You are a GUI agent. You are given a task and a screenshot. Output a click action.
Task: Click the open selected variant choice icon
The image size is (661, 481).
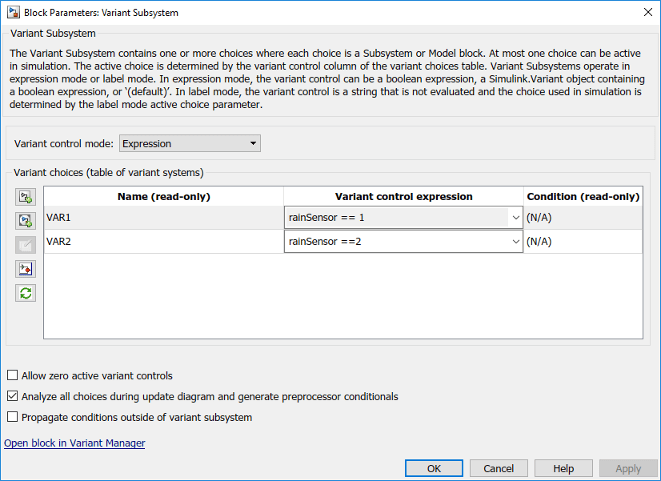(x=26, y=269)
